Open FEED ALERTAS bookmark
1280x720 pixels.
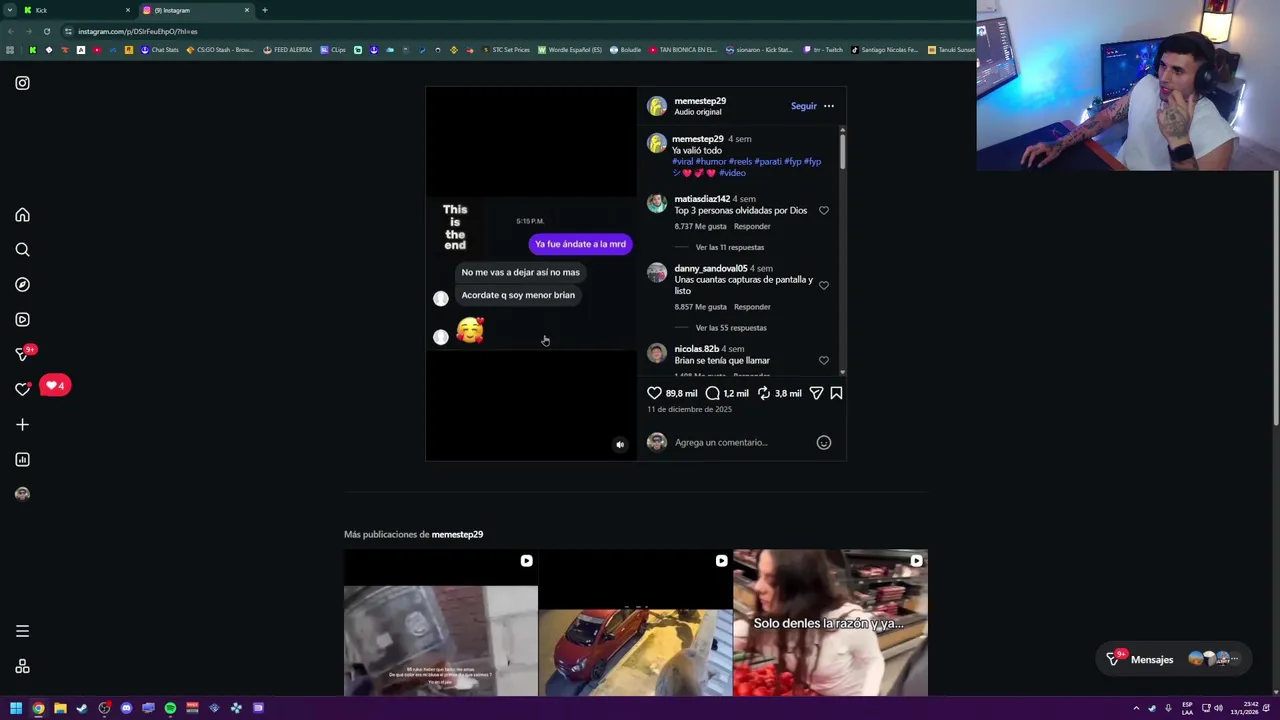pyautogui.click(x=288, y=50)
